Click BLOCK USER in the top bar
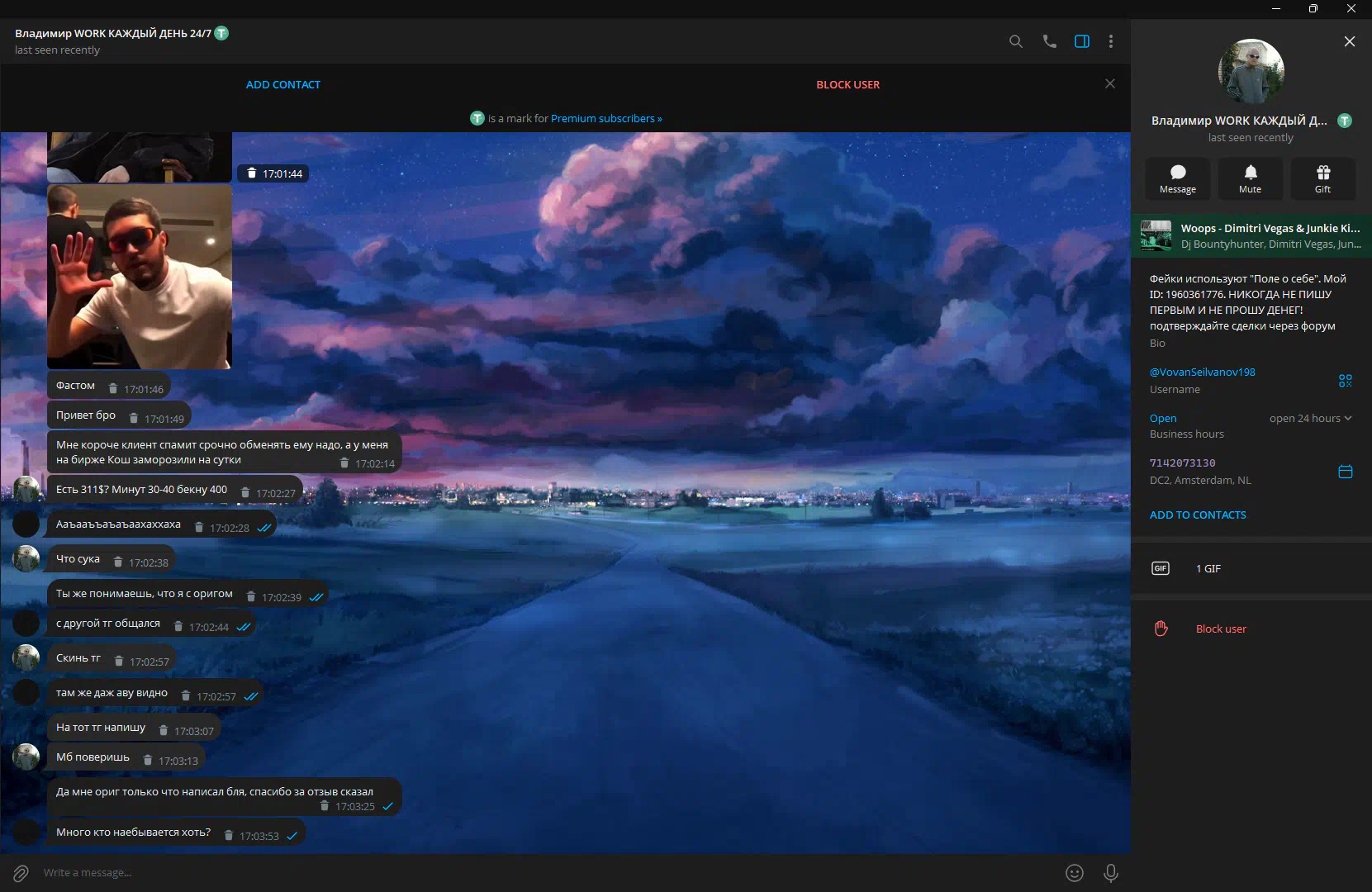 (847, 84)
